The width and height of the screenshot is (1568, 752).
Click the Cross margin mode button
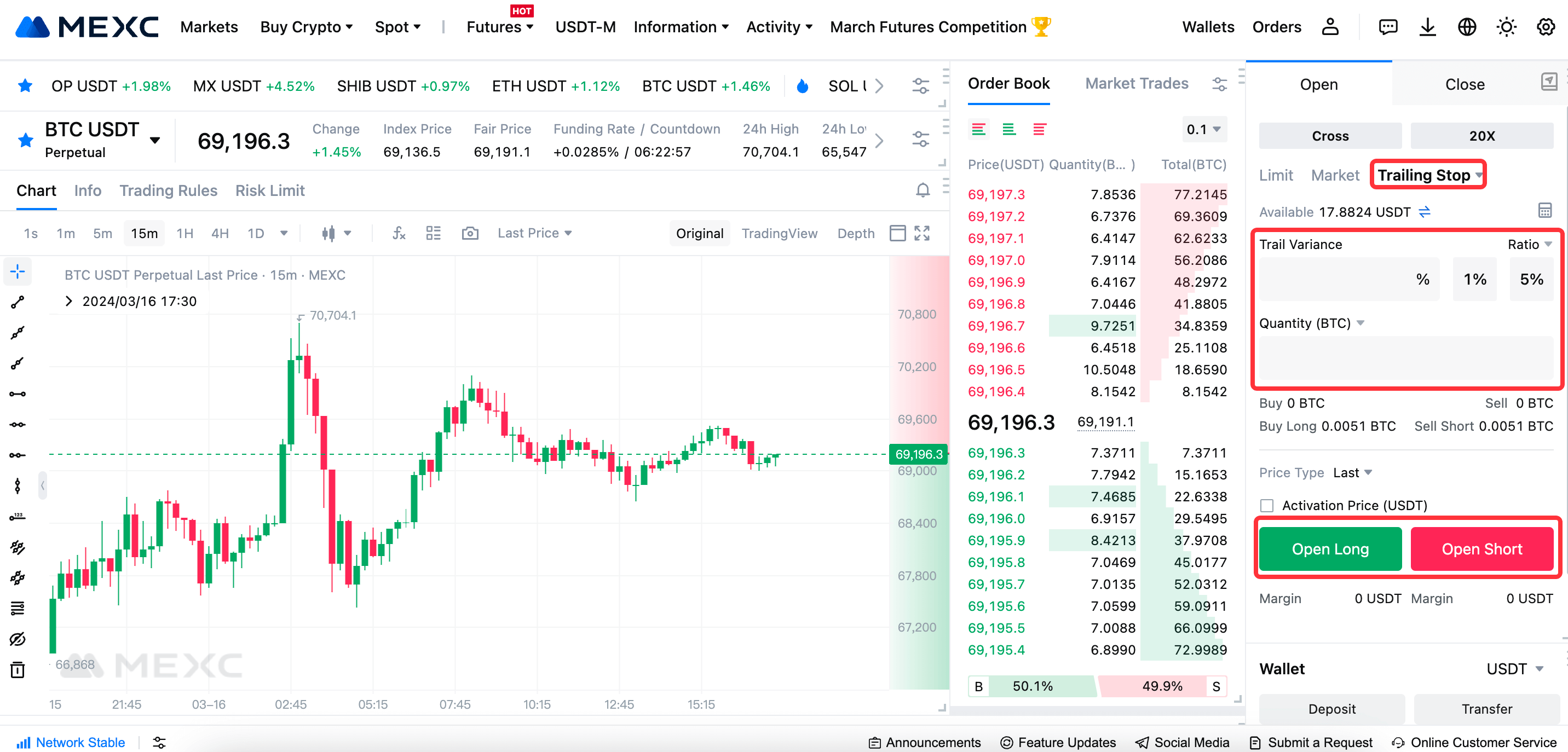[x=1330, y=136]
